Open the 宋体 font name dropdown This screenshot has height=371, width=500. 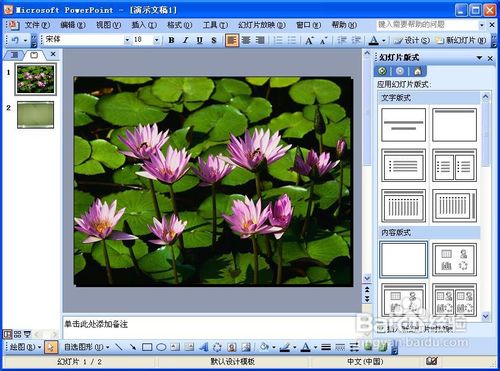127,40
